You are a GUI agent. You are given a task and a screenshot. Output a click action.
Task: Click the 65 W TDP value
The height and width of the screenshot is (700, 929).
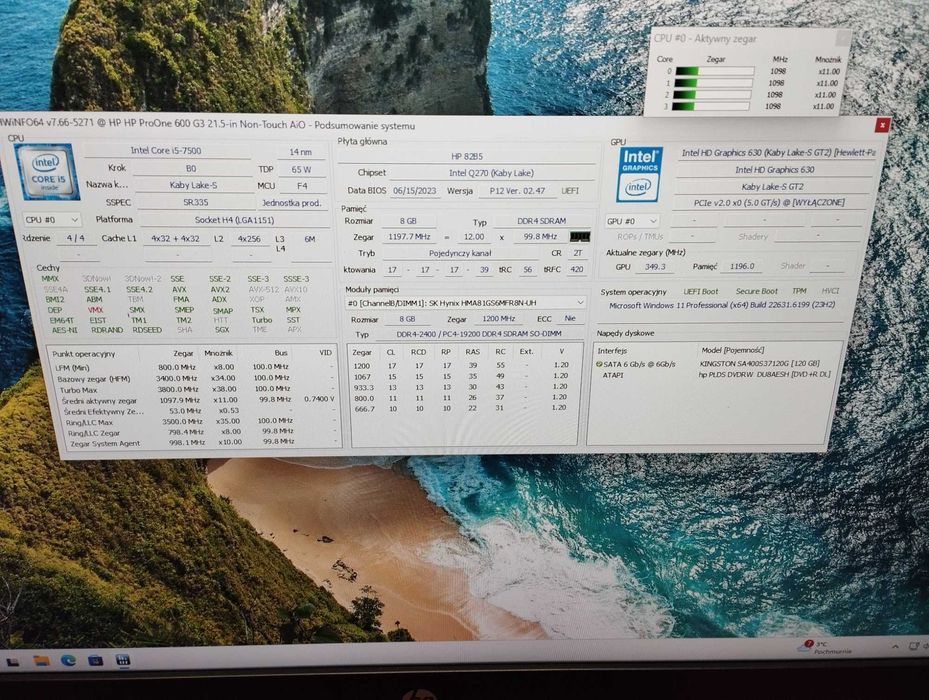pyautogui.click(x=302, y=170)
